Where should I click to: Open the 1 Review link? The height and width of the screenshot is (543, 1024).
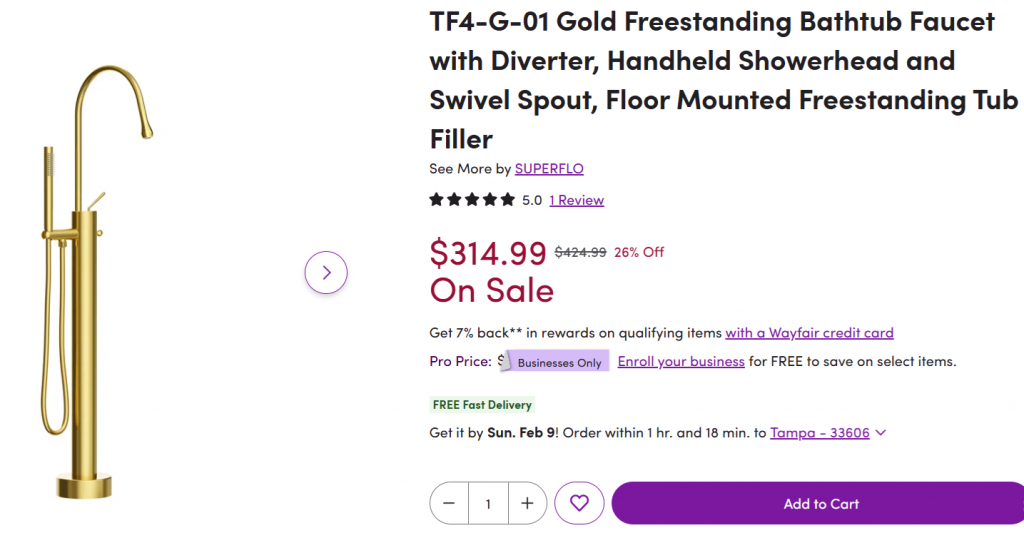[576, 200]
